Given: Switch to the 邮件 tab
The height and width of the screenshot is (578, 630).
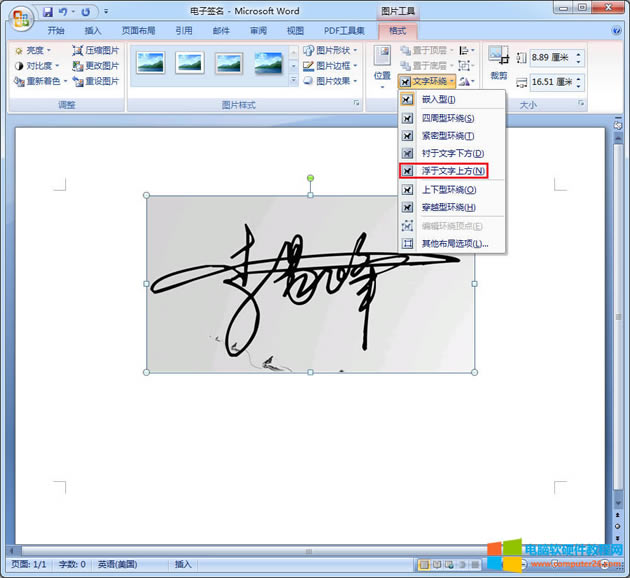Looking at the screenshot, I should 221,31.
